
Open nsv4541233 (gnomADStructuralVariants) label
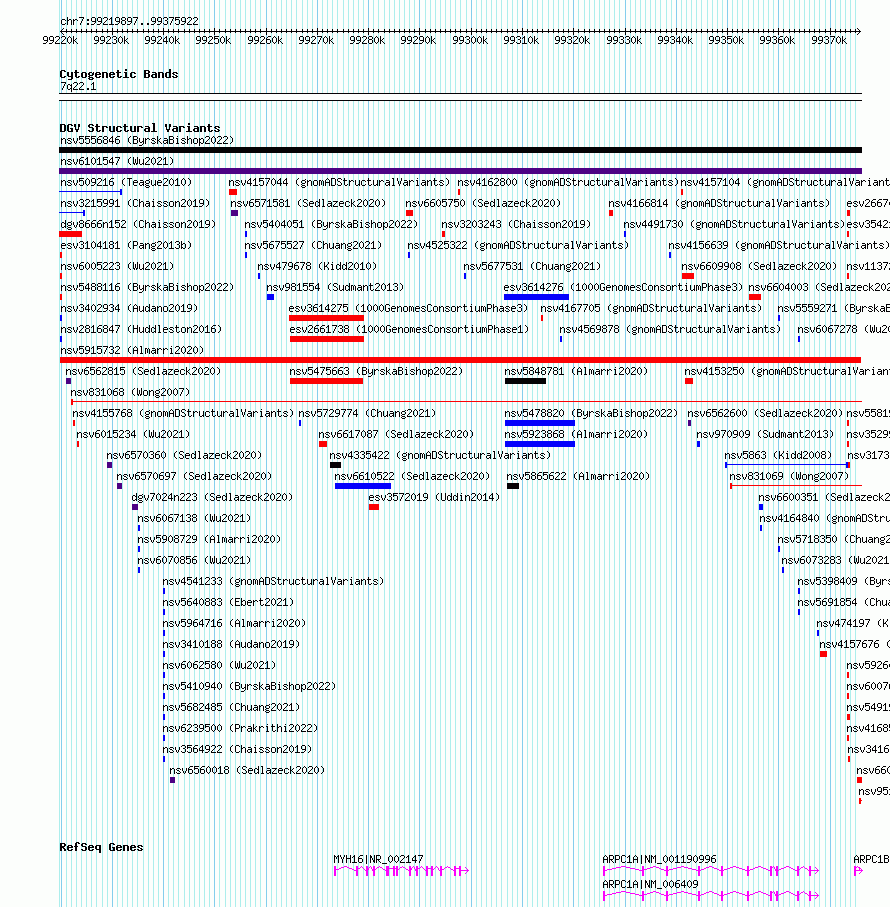point(273,581)
